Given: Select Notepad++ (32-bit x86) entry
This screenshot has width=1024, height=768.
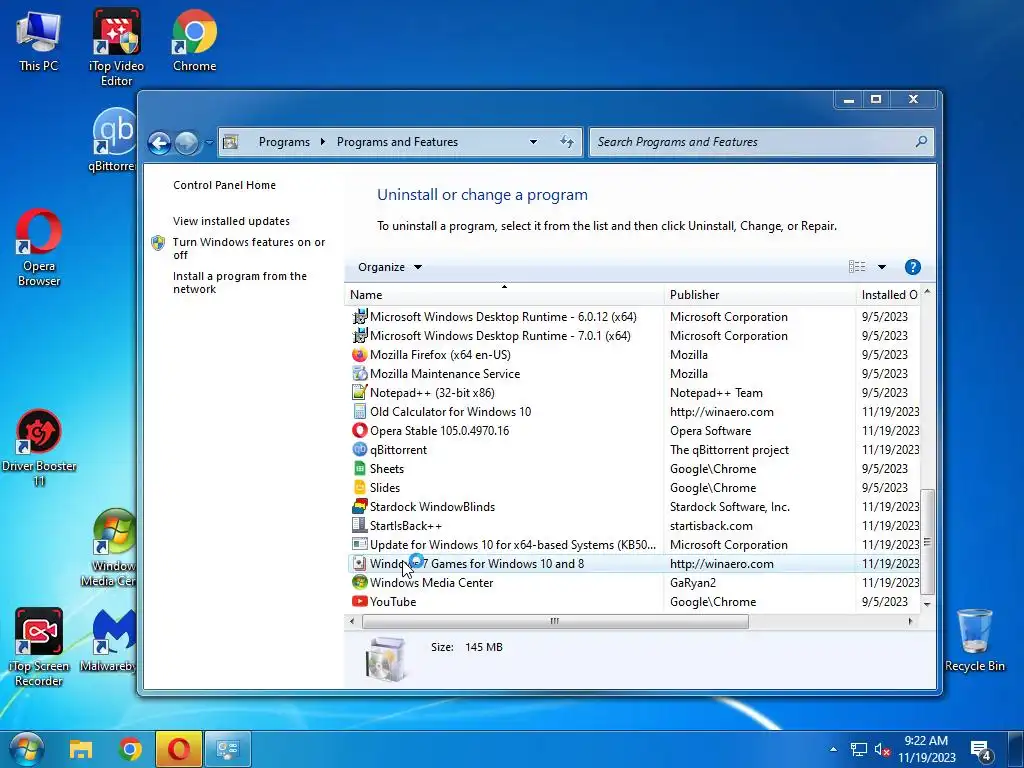Looking at the screenshot, I should (x=632, y=392).
